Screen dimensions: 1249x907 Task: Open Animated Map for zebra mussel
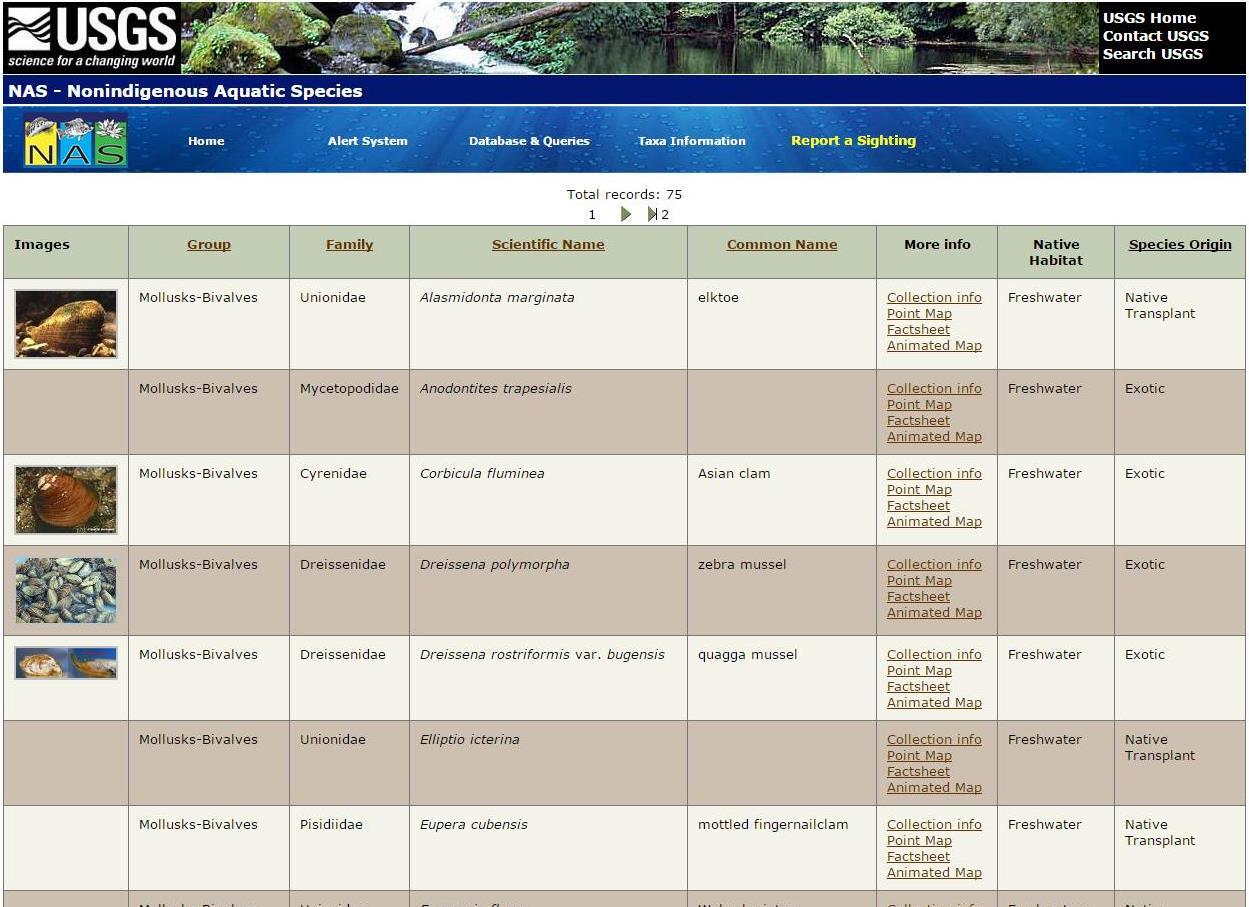[x=934, y=612]
